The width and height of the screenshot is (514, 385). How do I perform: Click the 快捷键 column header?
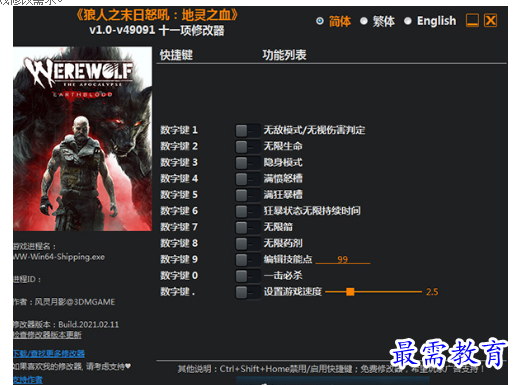tap(176, 55)
